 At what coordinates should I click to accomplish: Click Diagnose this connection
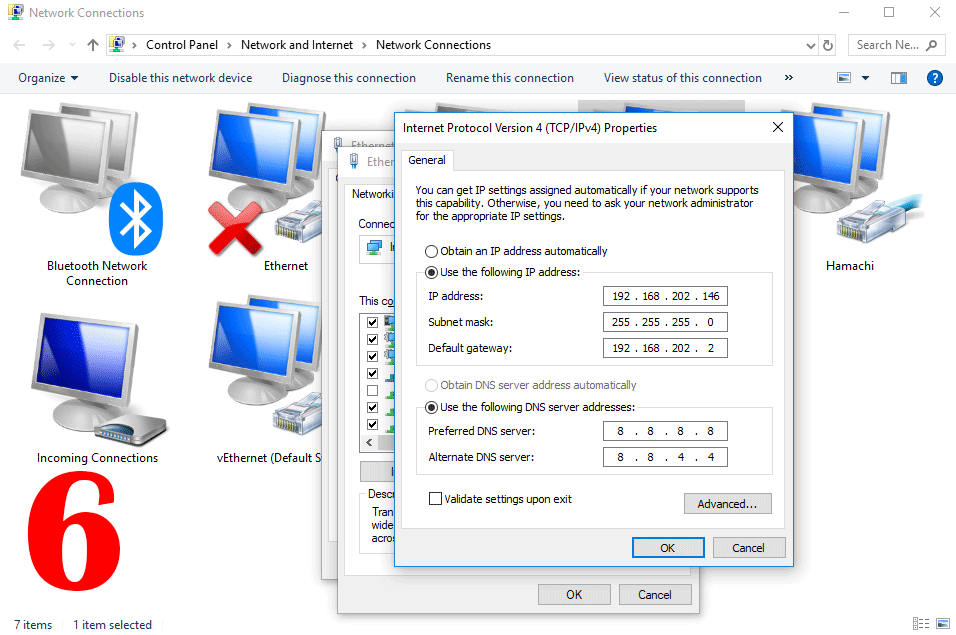(348, 77)
